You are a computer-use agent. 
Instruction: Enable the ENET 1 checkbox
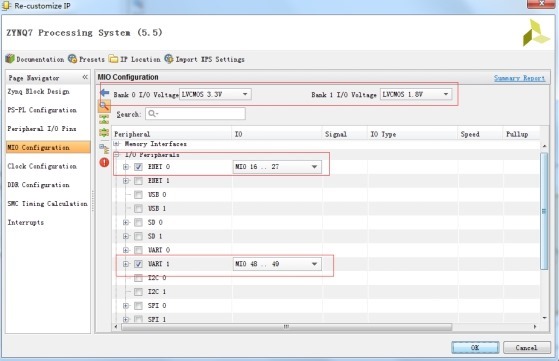click(138, 181)
